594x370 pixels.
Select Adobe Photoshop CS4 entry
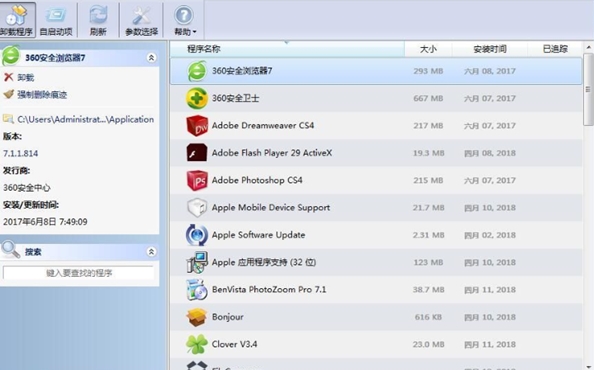coord(257,180)
